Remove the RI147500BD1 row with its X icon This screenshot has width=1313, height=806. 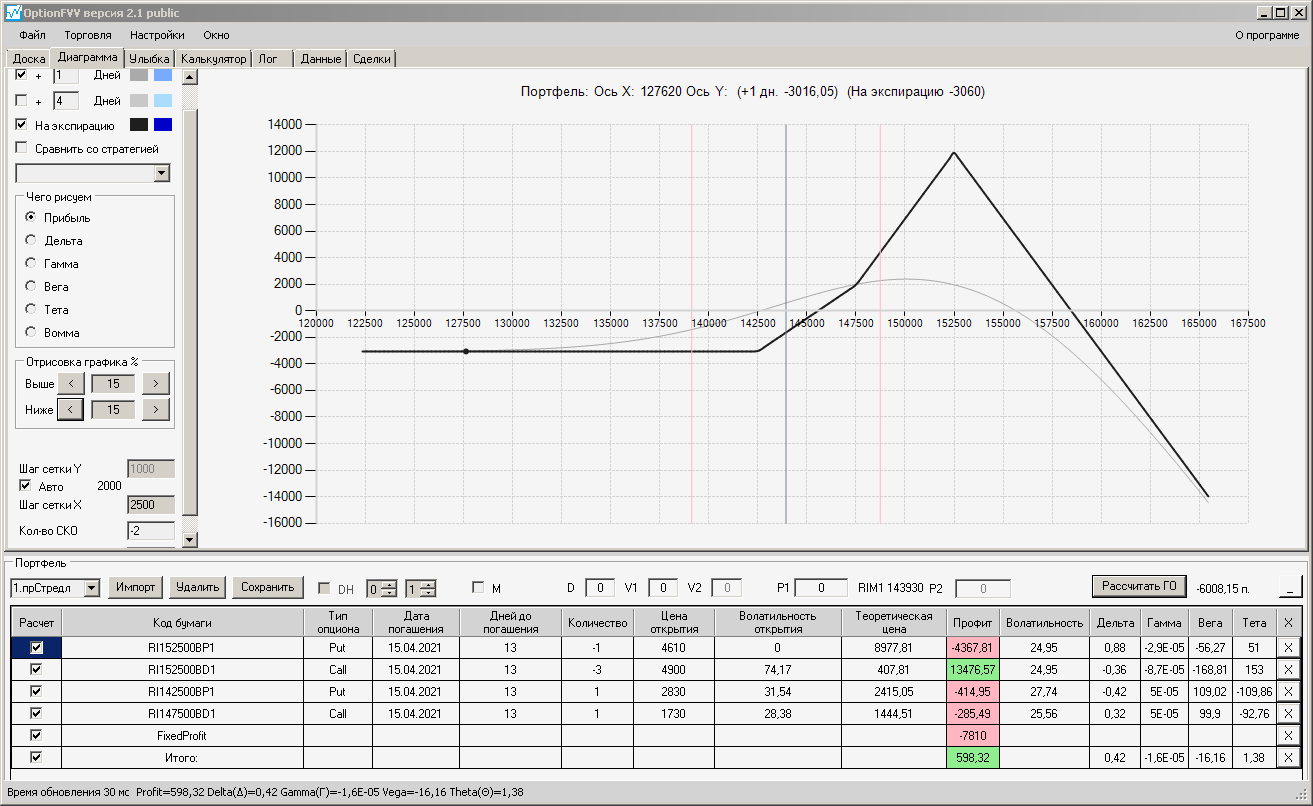(1288, 714)
